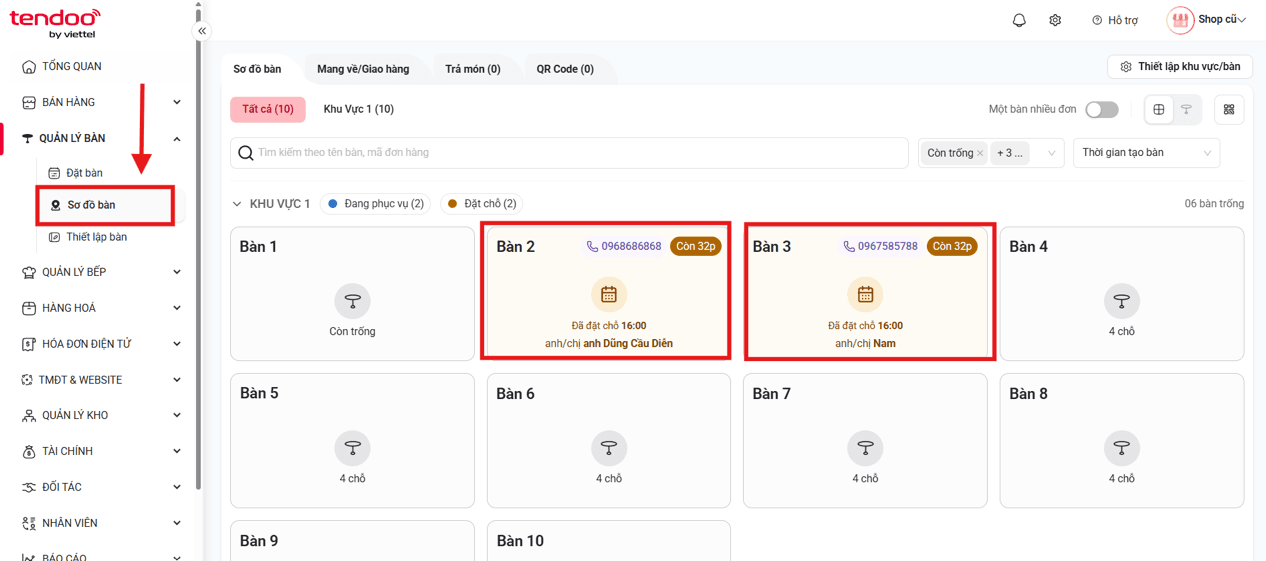Click the QR-style layout icon button

click(x=1229, y=109)
